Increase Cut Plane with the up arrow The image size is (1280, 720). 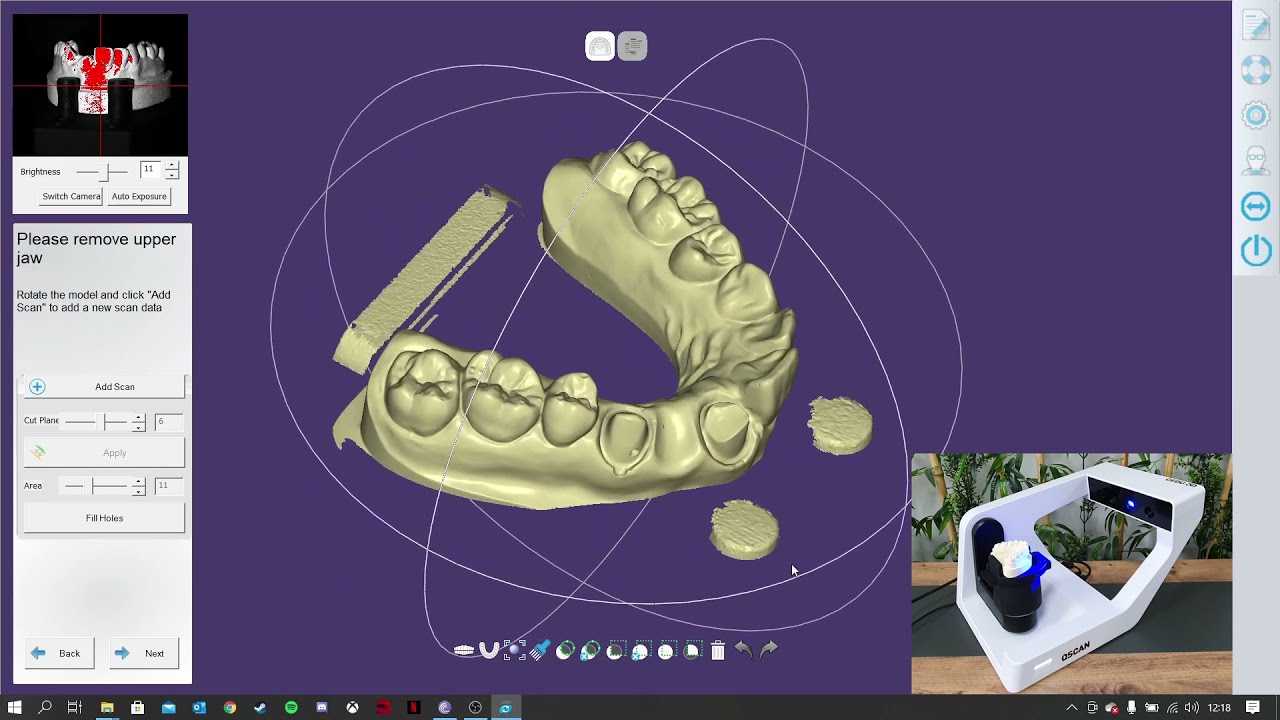tap(139, 417)
